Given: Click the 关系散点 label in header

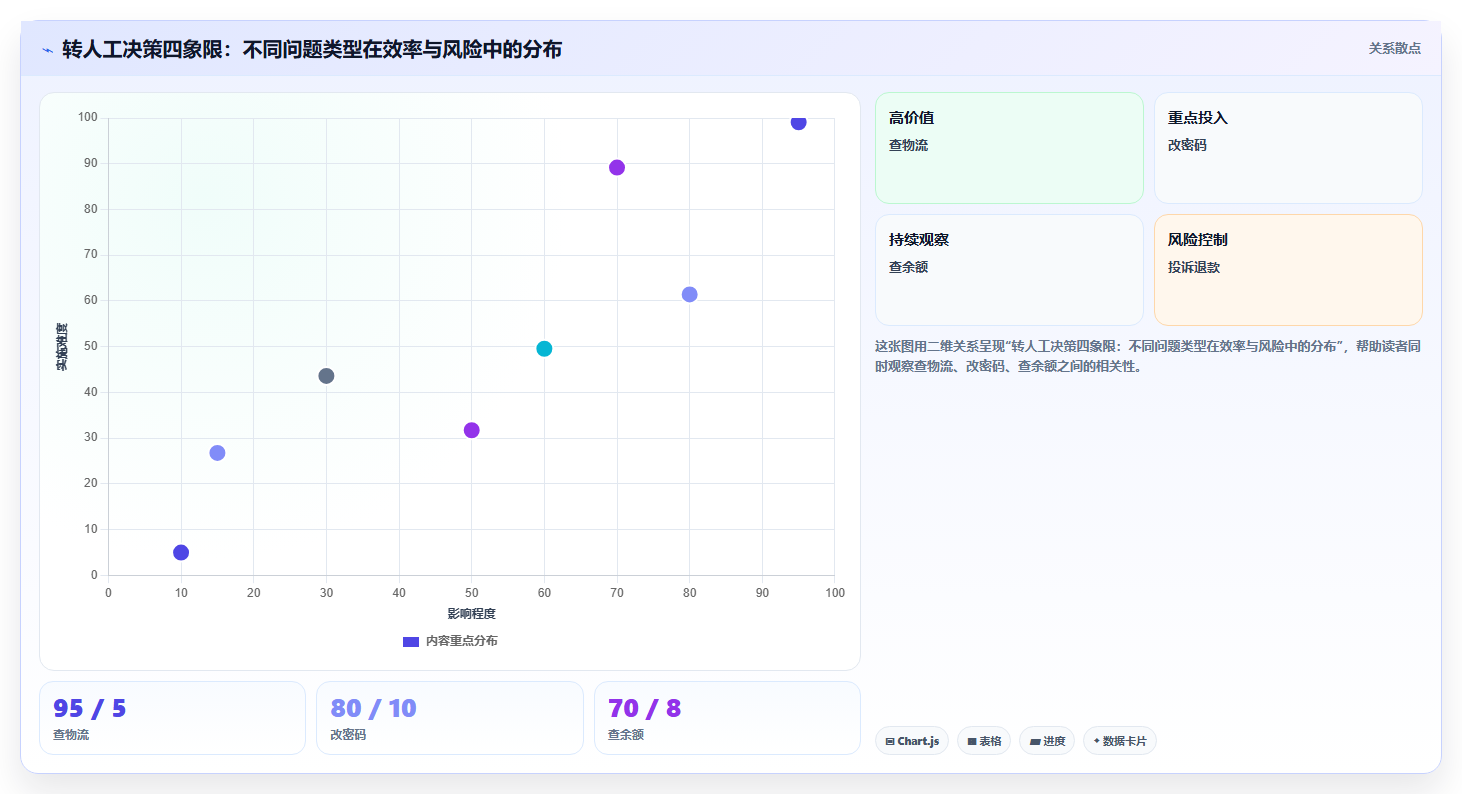Looking at the screenshot, I should (x=1395, y=48).
